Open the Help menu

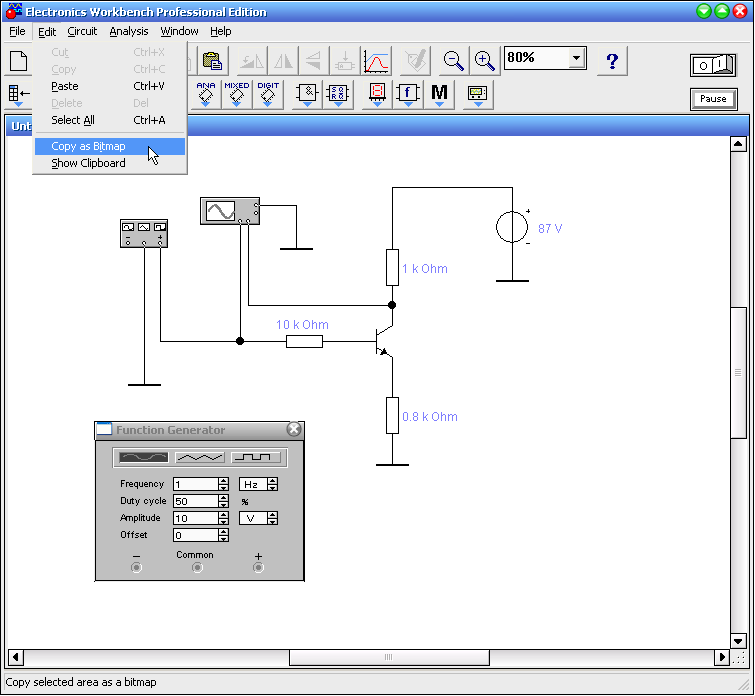[221, 31]
